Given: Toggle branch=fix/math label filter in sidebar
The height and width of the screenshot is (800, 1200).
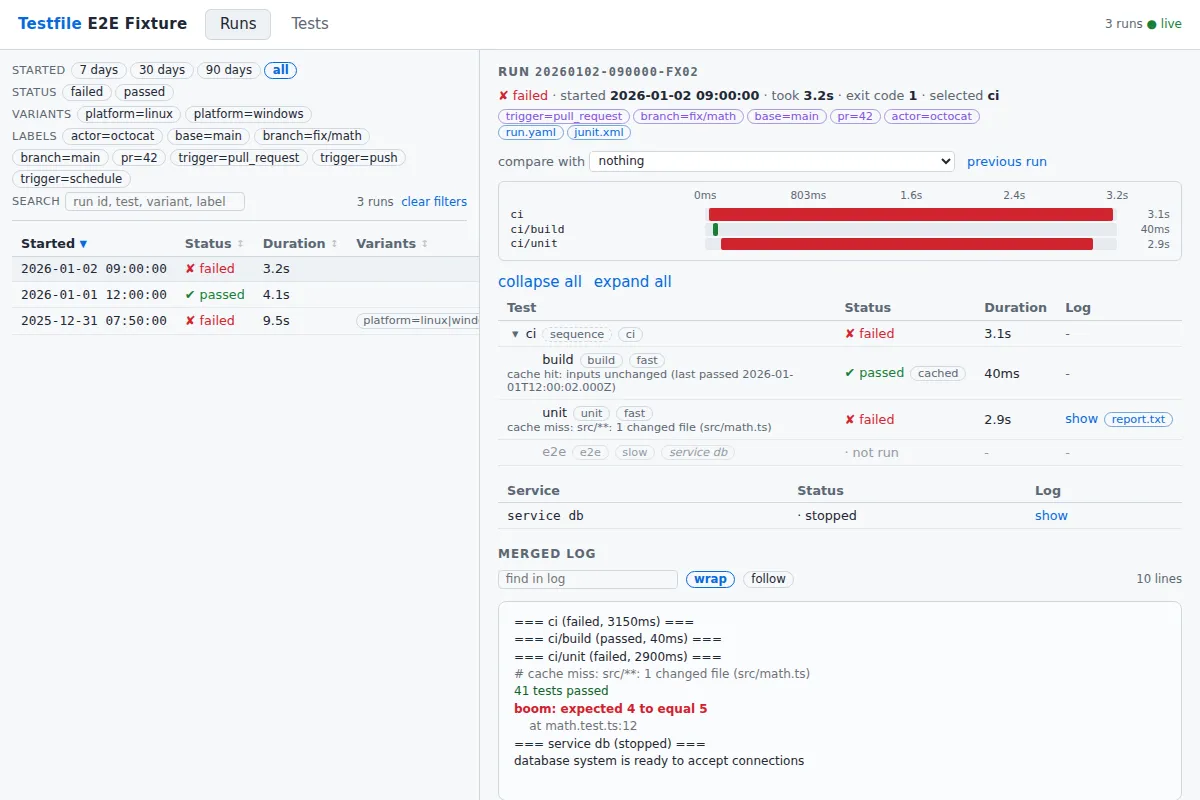Looking at the screenshot, I should 313,136.
